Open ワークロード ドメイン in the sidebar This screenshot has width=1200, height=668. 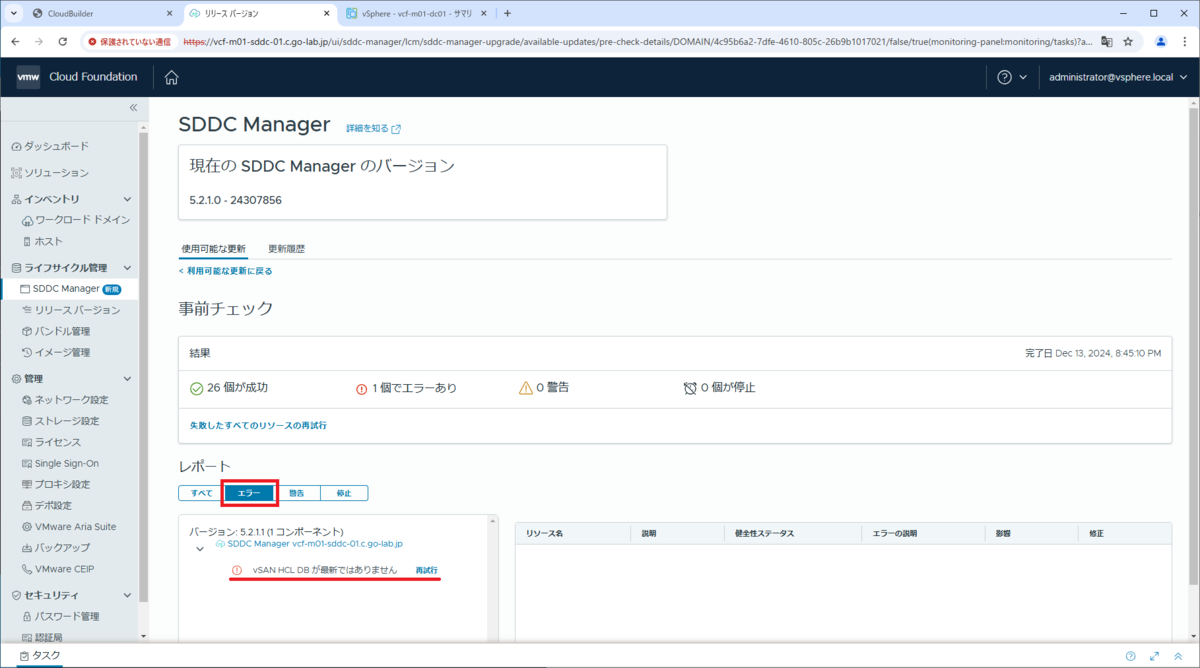(x=76, y=220)
